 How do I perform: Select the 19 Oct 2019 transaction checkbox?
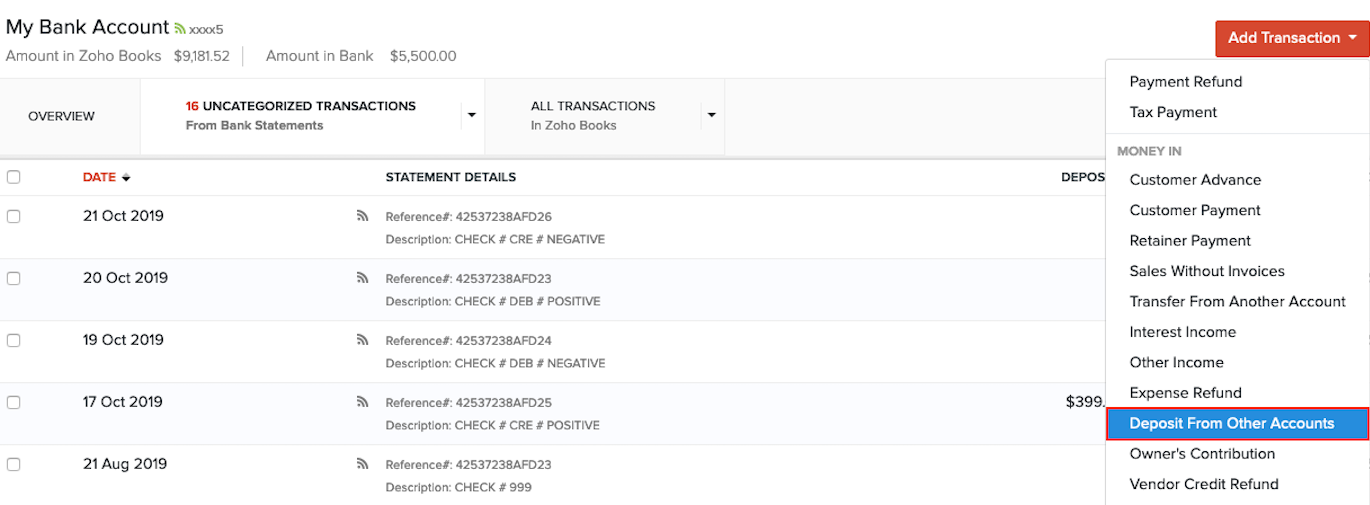[13, 340]
